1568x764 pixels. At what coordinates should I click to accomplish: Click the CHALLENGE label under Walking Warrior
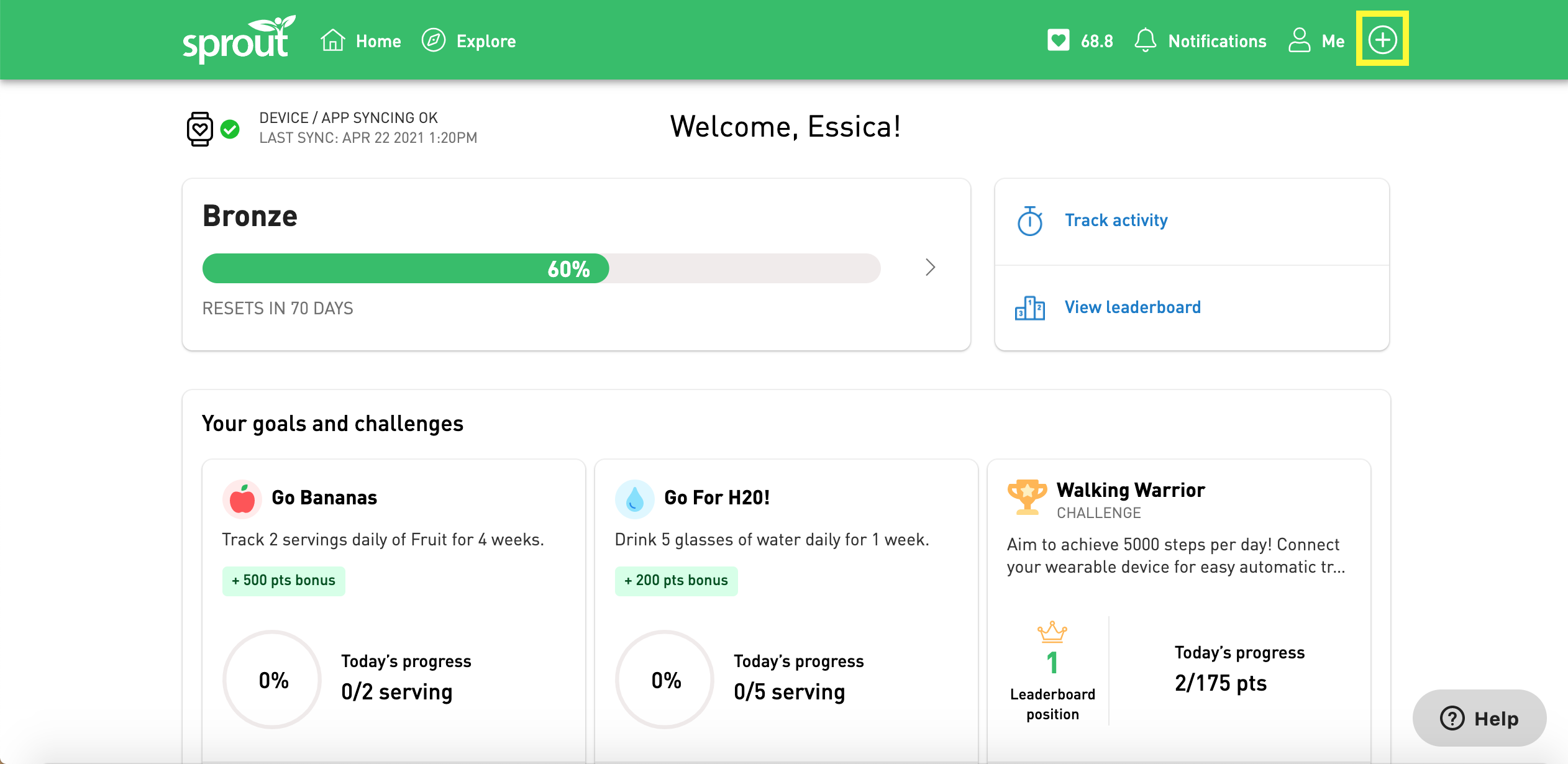[x=1098, y=513]
